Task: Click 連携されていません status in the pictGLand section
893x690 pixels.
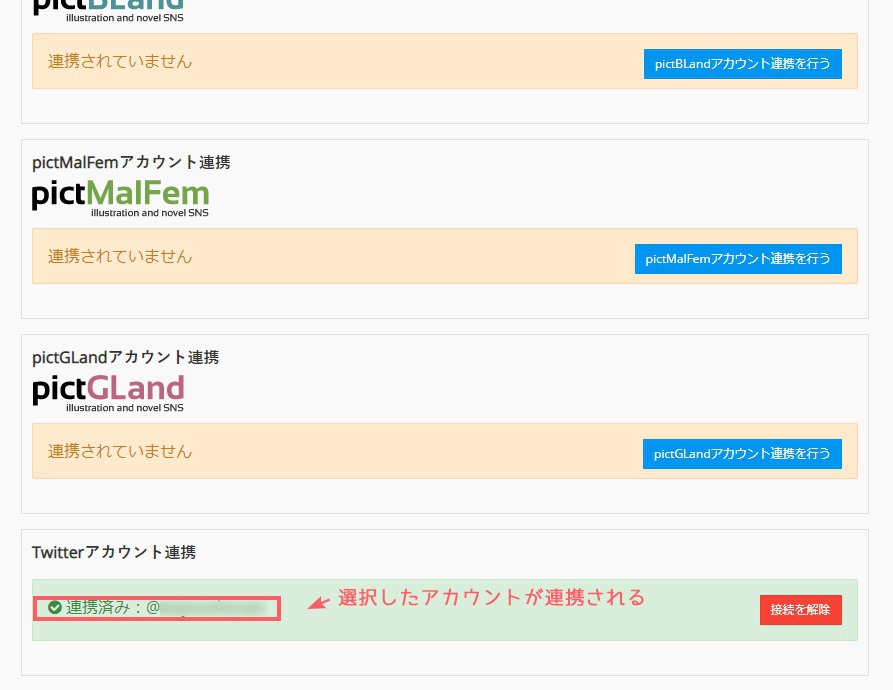Action: (120, 451)
